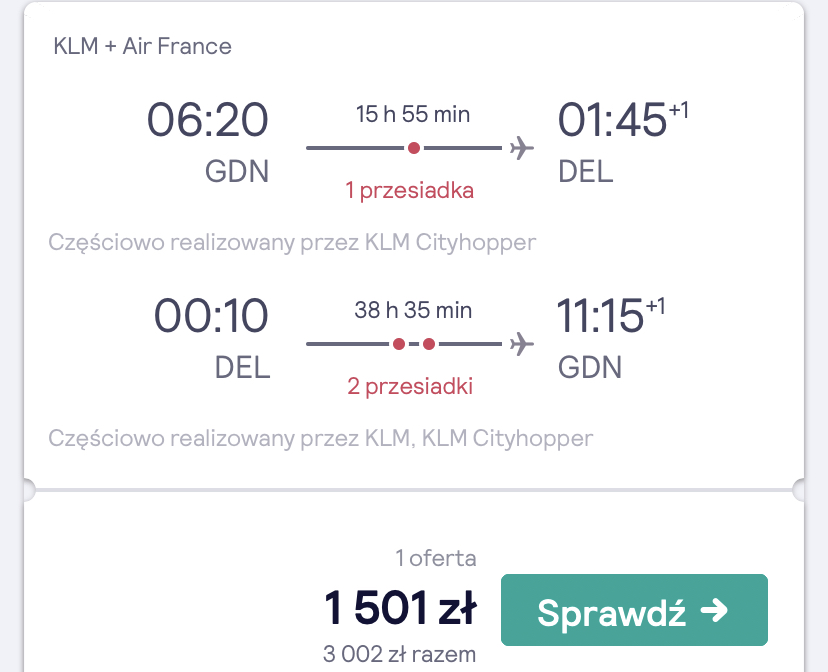Click the 2 przesiadki label
Viewport: 828px width, 672px height.
coord(410,386)
